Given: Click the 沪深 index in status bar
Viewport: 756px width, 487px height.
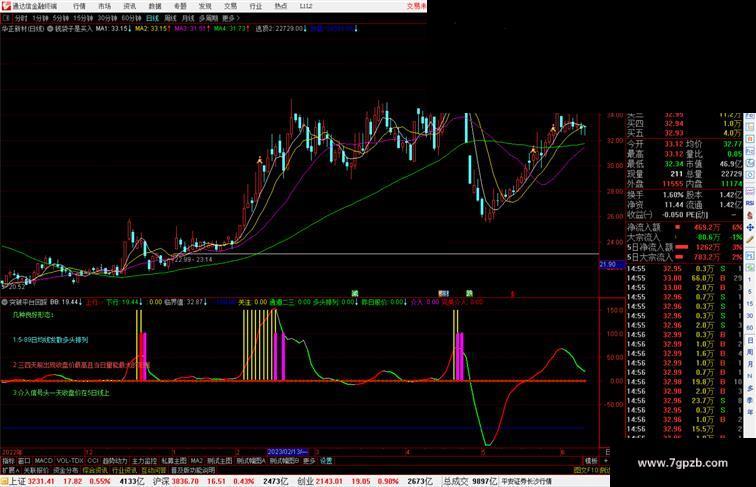Looking at the screenshot, I should (x=162, y=481).
